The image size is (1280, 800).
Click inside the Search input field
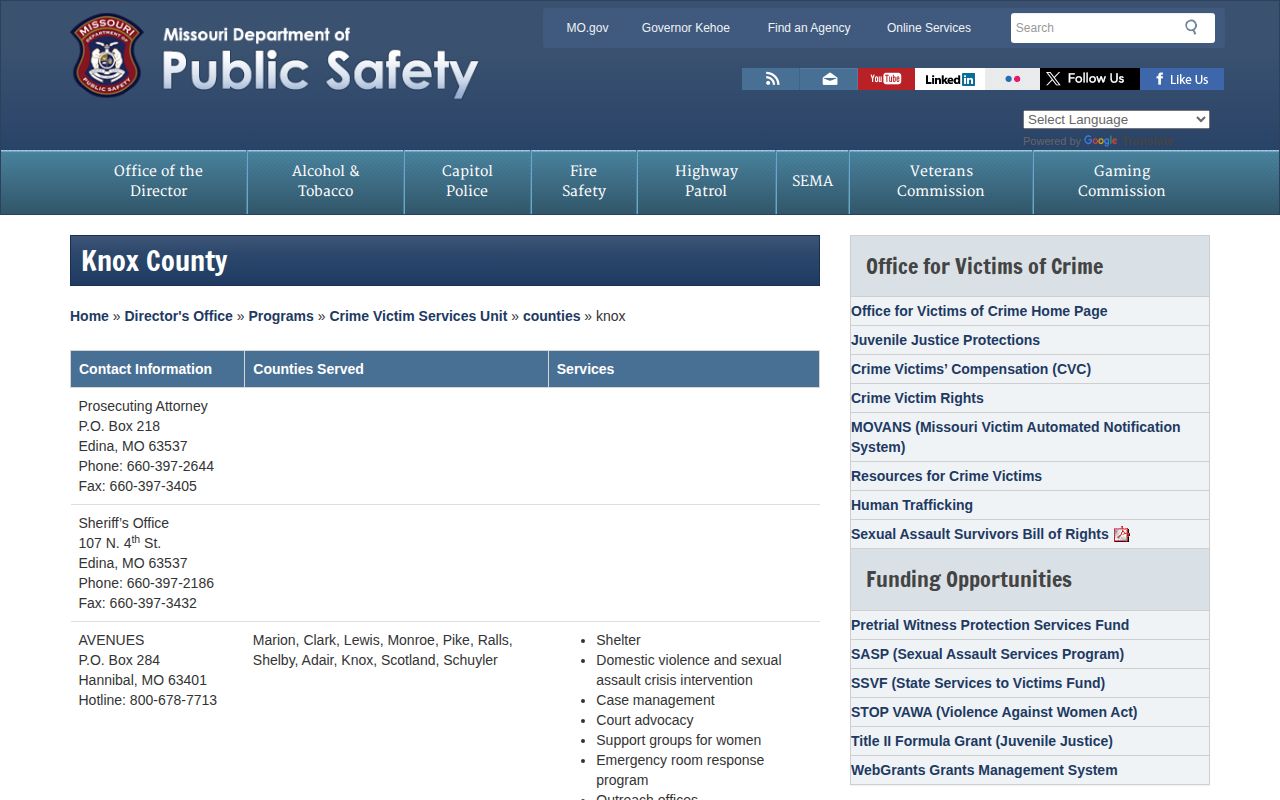click(x=1095, y=28)
